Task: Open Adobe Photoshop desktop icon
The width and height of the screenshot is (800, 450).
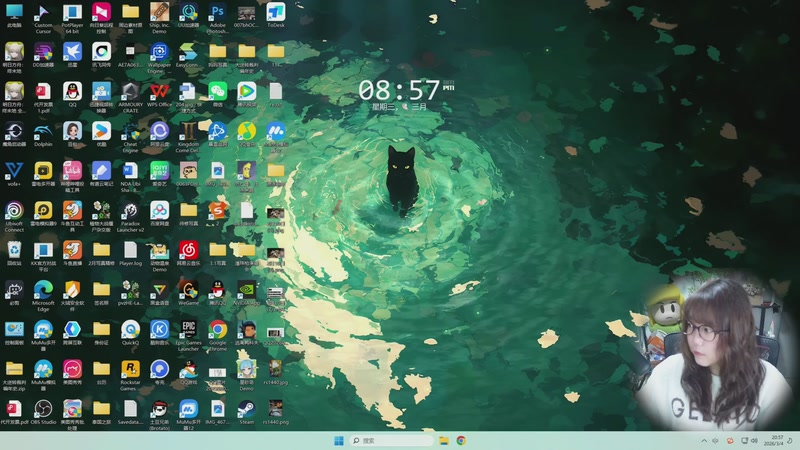Action: coord(217,16)
